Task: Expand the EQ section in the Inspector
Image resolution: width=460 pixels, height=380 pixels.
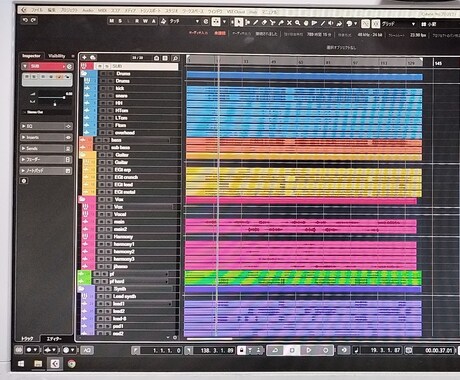Action: coord(47,126)
